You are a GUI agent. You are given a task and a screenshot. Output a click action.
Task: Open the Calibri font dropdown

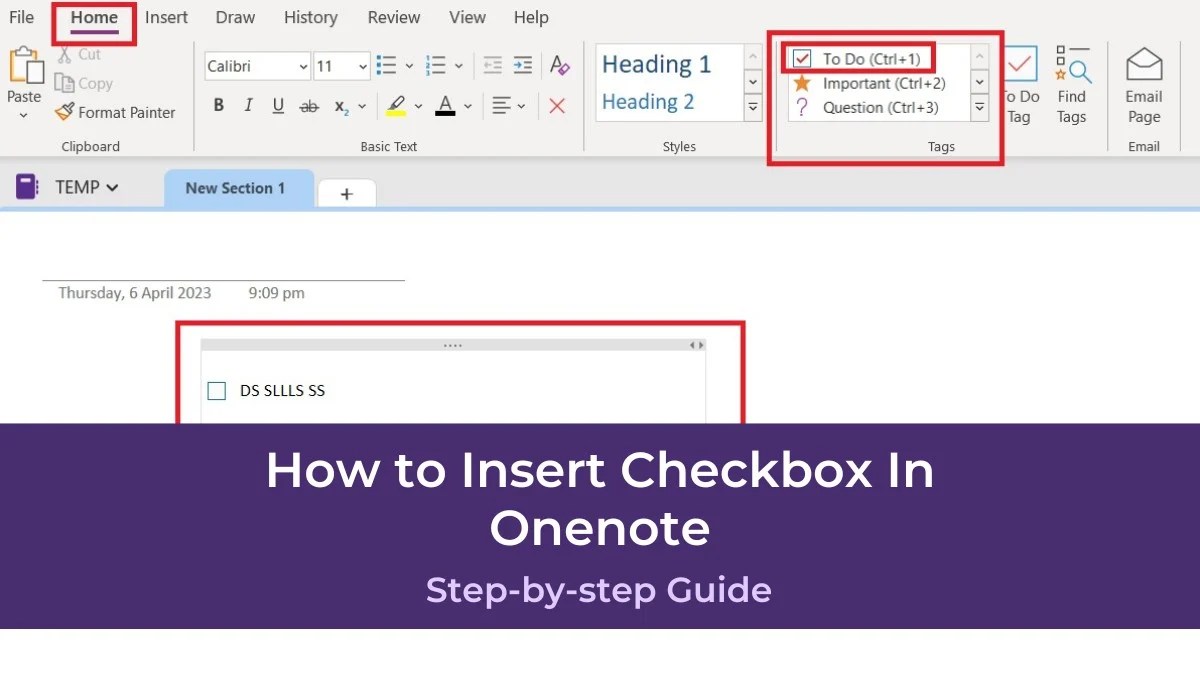pyautogui.click(x=302, y=66)
